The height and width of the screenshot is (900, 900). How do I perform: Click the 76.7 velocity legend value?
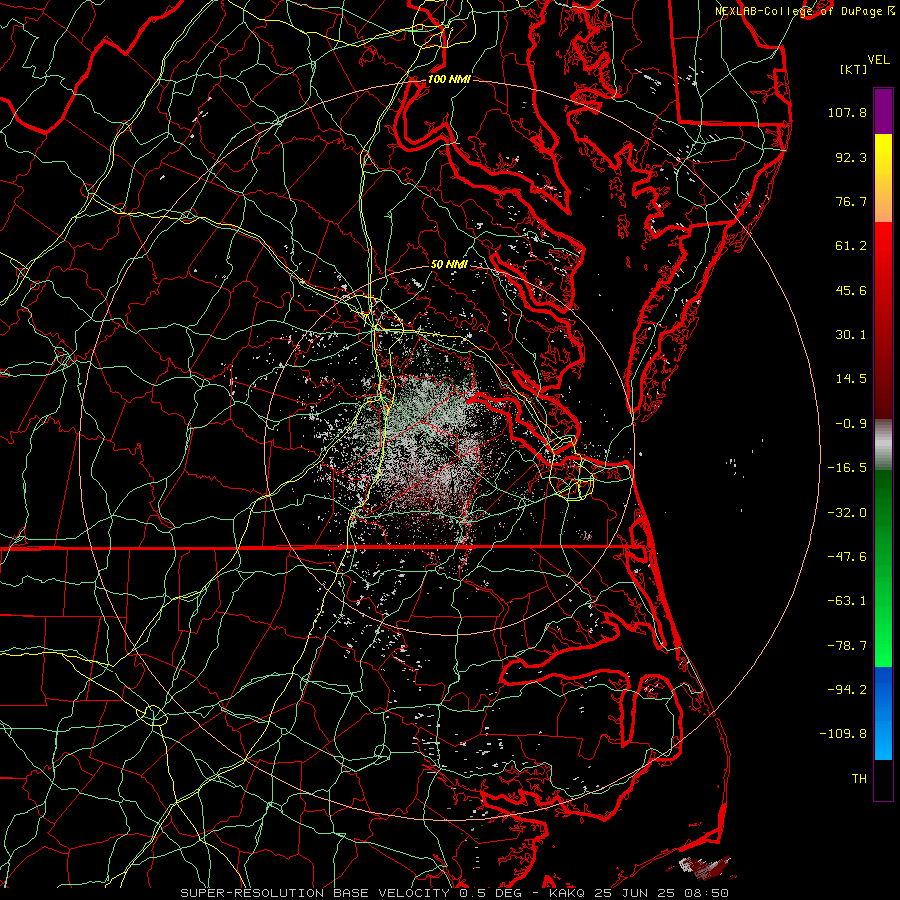click(x=851, y=201)
